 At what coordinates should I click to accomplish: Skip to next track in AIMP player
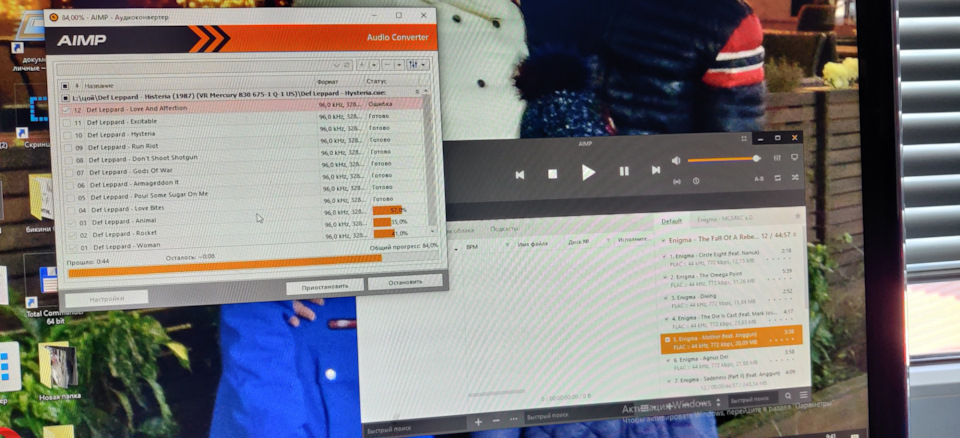pos(656,170)
